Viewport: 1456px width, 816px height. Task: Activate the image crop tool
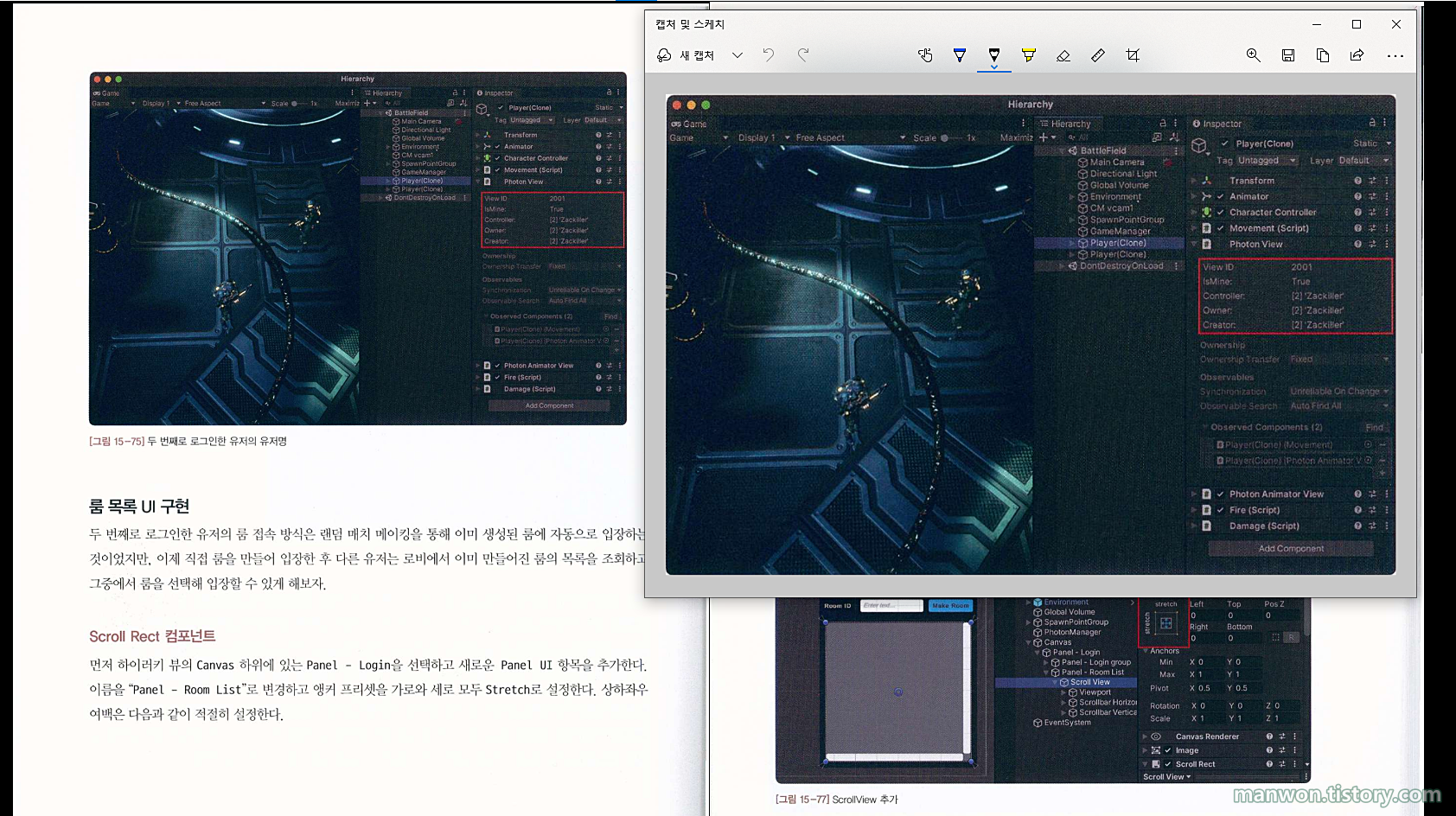point(1133,55)
